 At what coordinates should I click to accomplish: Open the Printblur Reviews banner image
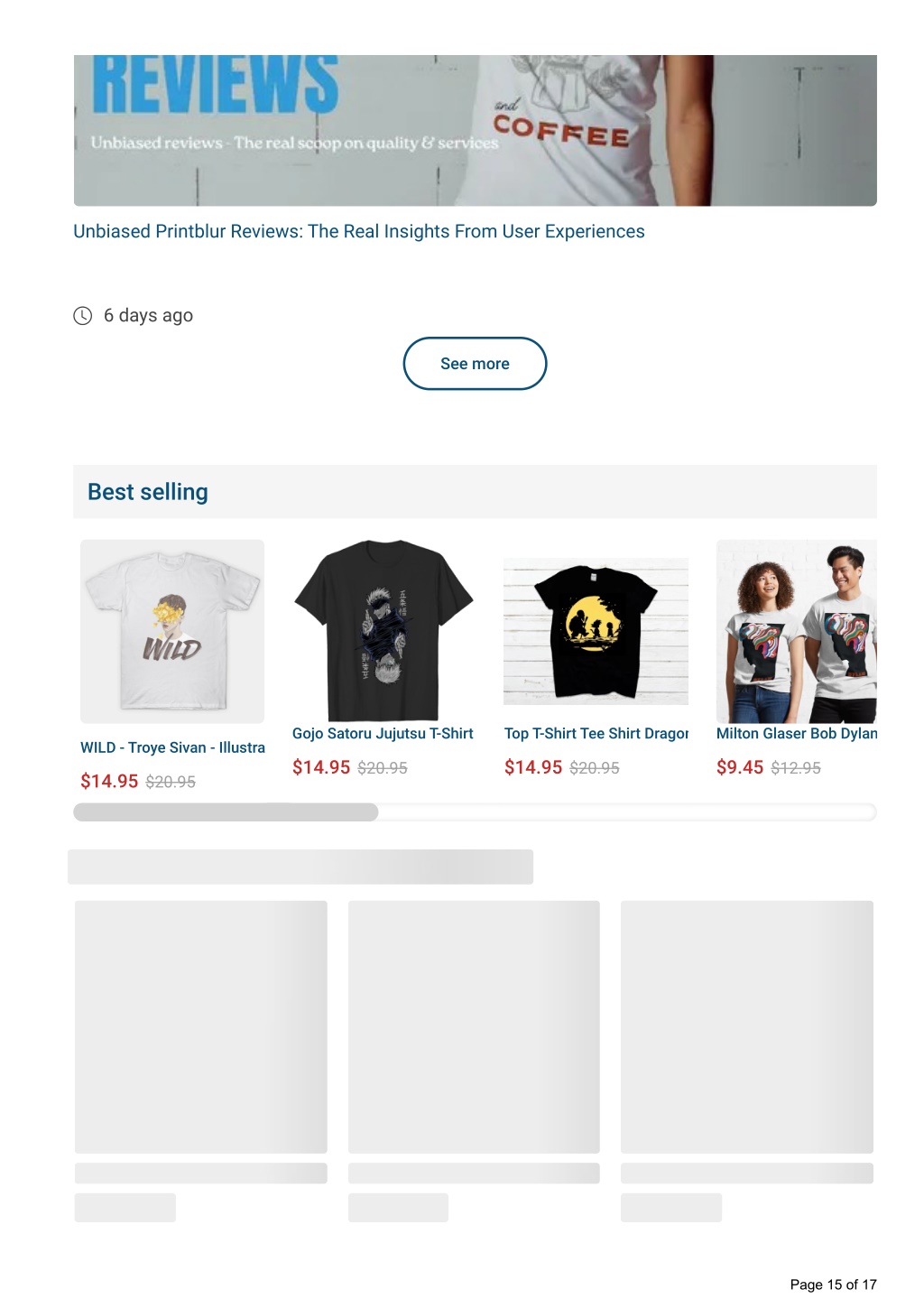click(475, 130)
